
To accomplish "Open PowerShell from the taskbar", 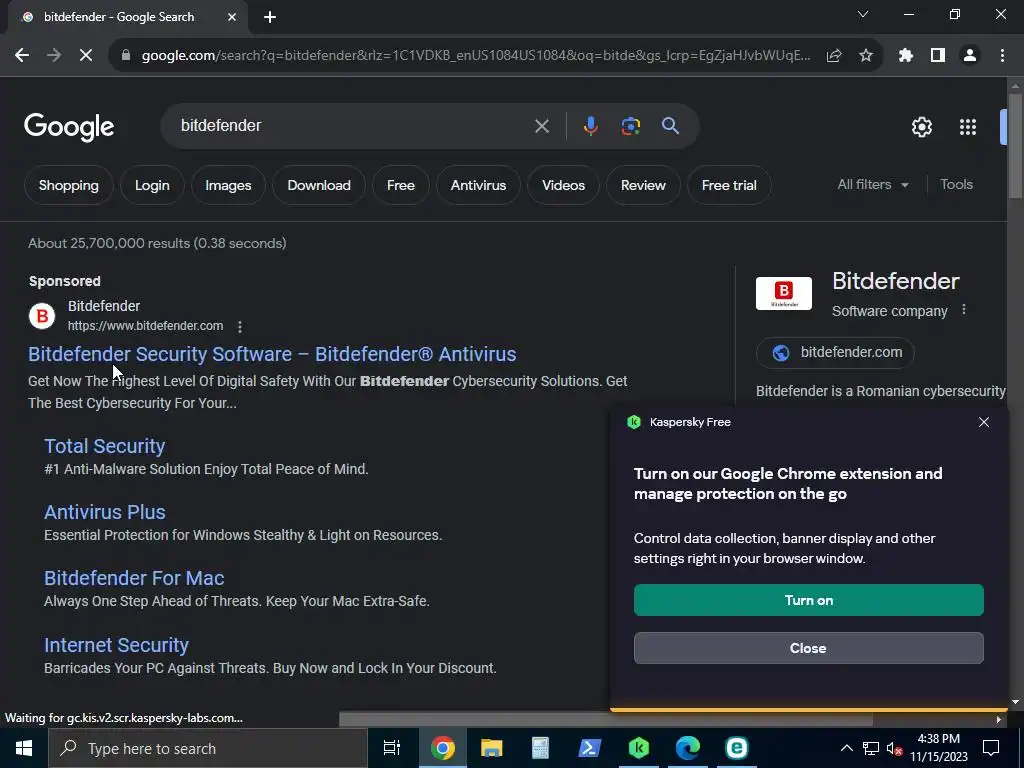I will coord(590,748).
